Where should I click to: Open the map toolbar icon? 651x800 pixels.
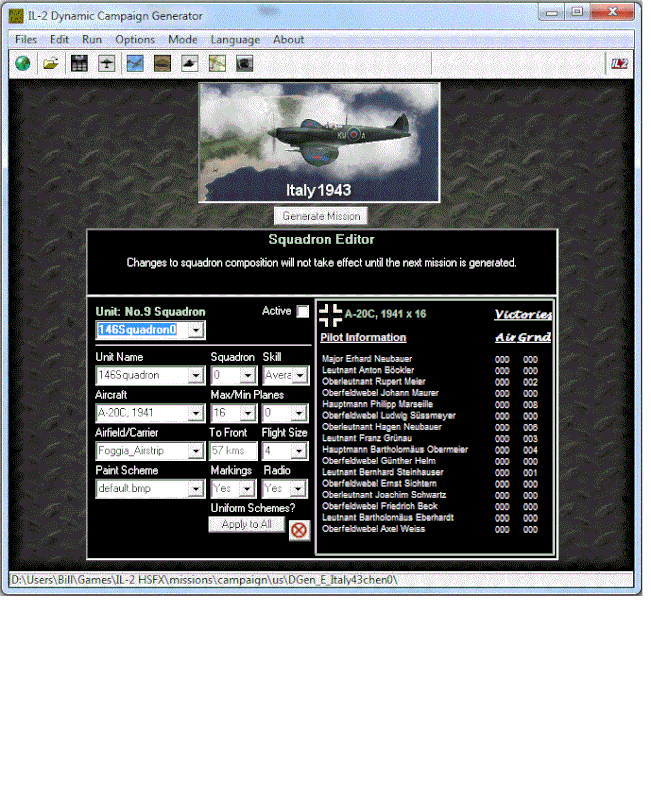coord(217,64)
